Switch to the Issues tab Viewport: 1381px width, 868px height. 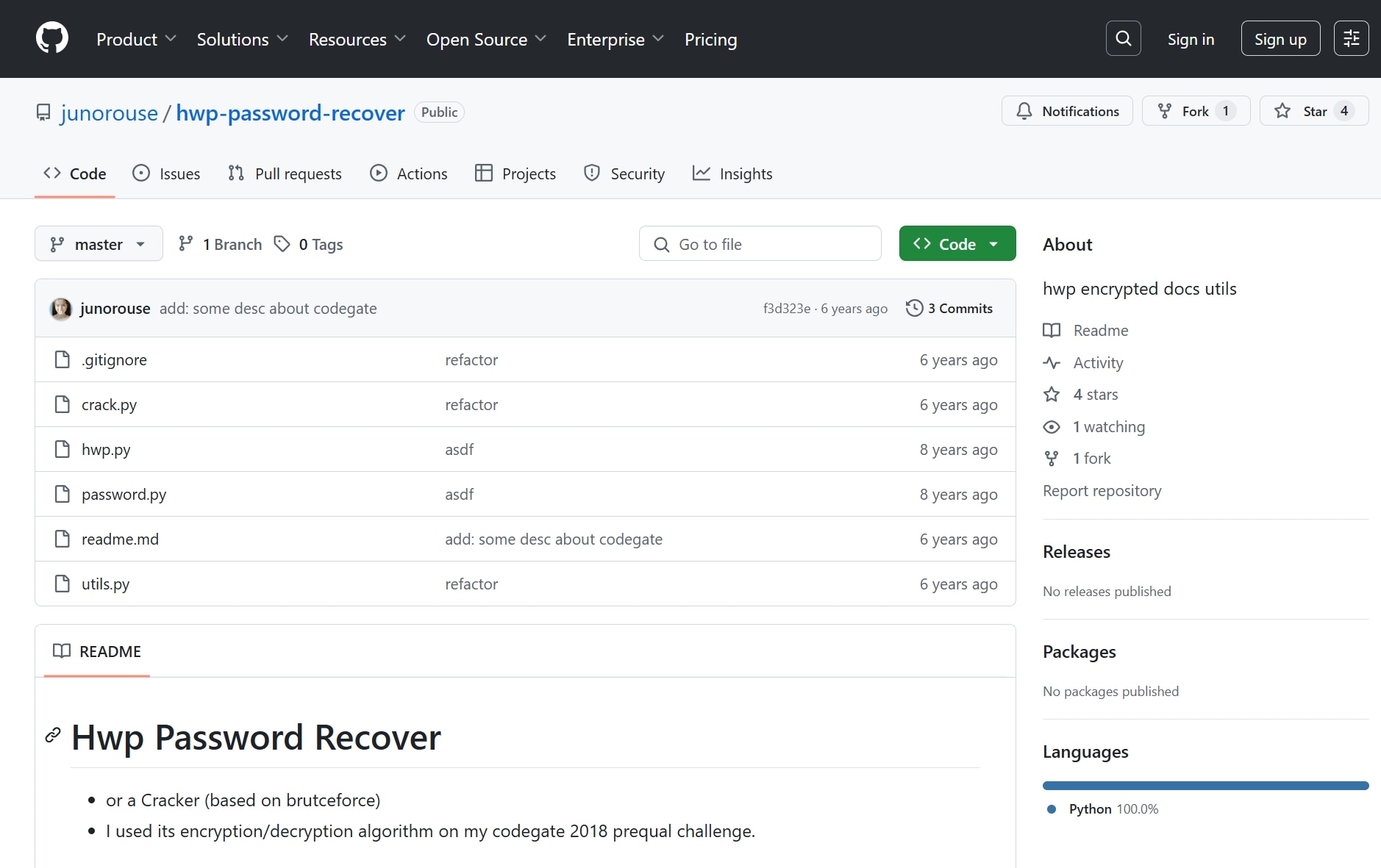click(166, 174)
